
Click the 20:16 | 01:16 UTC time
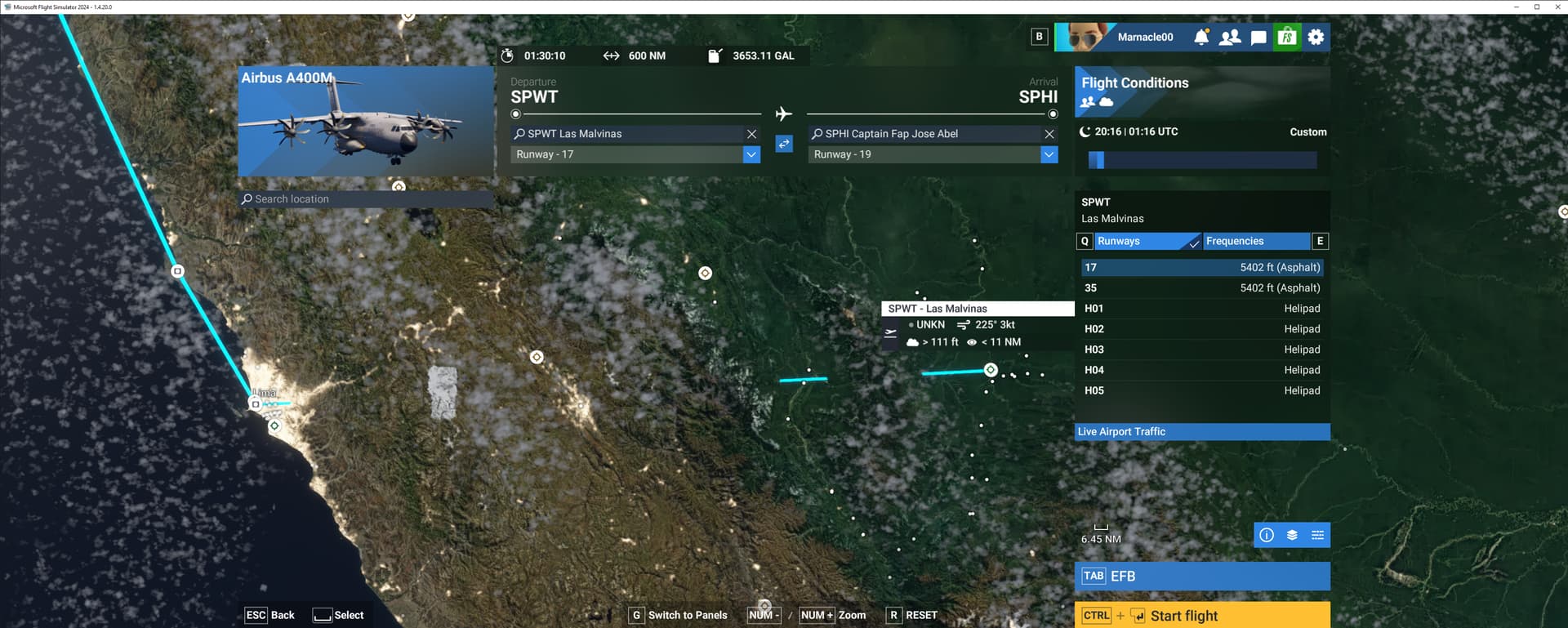click(x=1136, y=131)
